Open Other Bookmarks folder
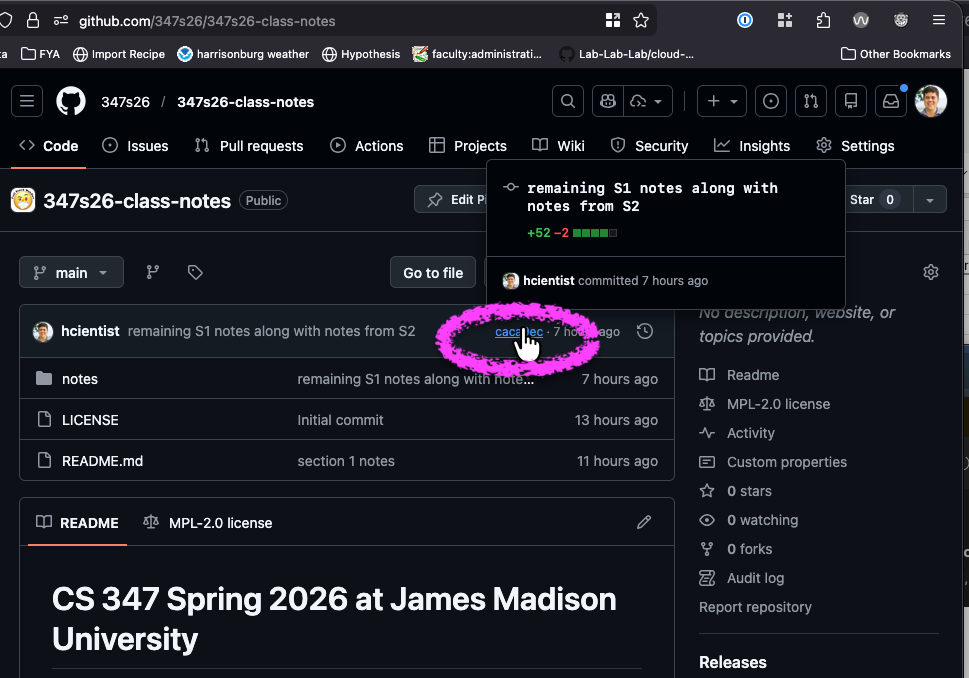 click(x=896, y=54)
